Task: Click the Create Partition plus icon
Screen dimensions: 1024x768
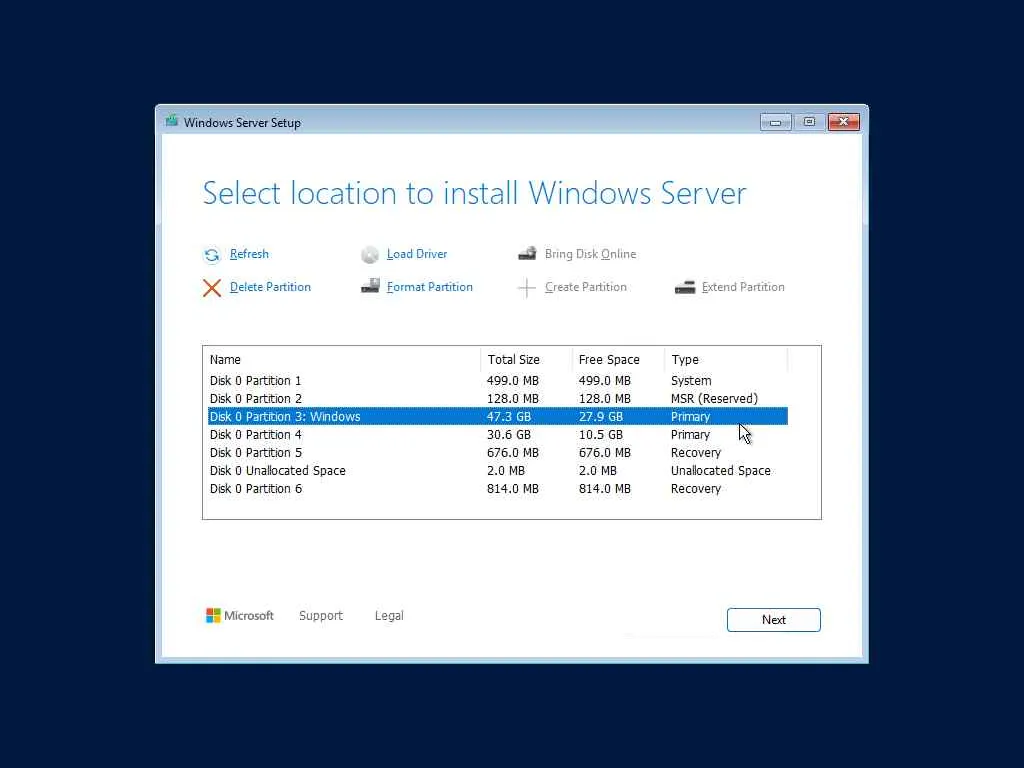Action: coord(526,287)
